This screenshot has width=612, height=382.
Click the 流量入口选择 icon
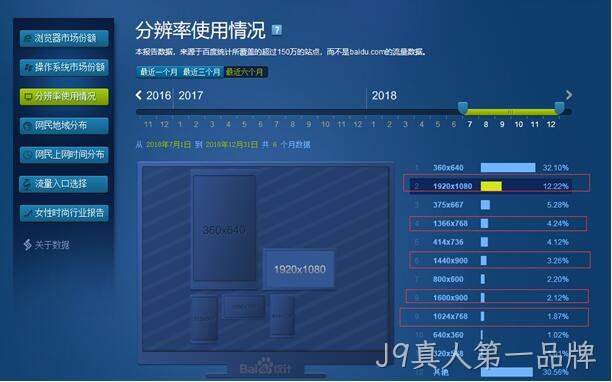point(28,184)
